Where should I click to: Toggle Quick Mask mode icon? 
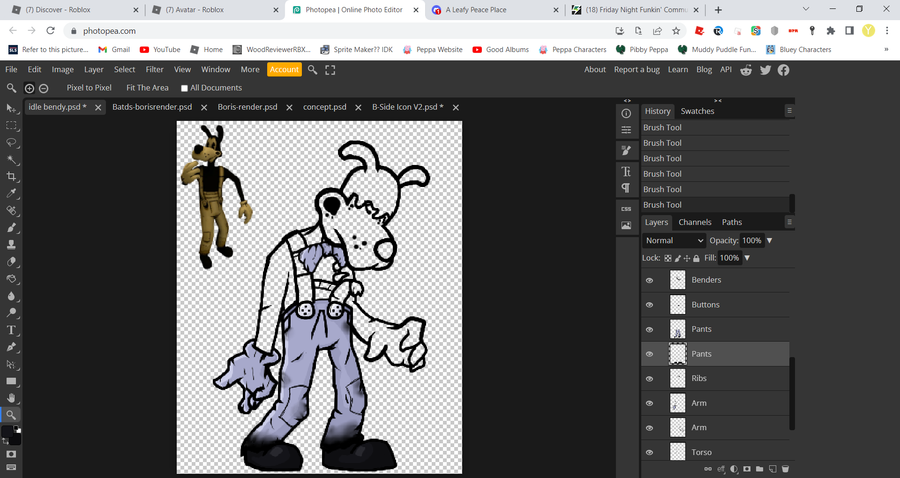tap(11, 454)
